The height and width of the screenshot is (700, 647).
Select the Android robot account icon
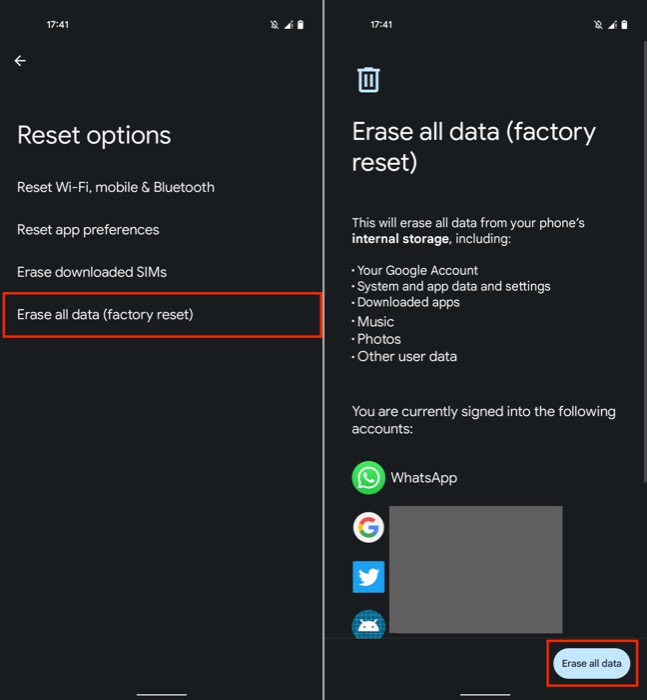pos(368,624)
